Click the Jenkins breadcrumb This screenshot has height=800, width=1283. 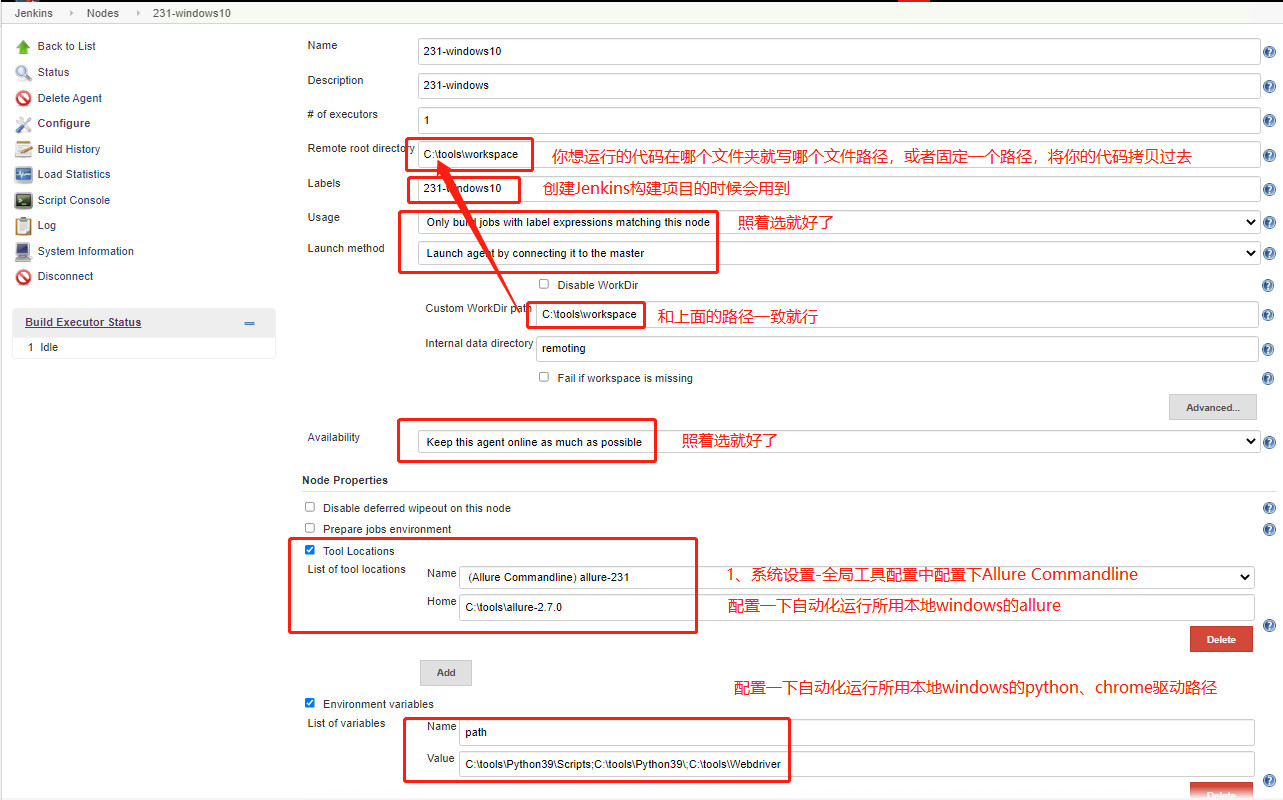[34, 13]
